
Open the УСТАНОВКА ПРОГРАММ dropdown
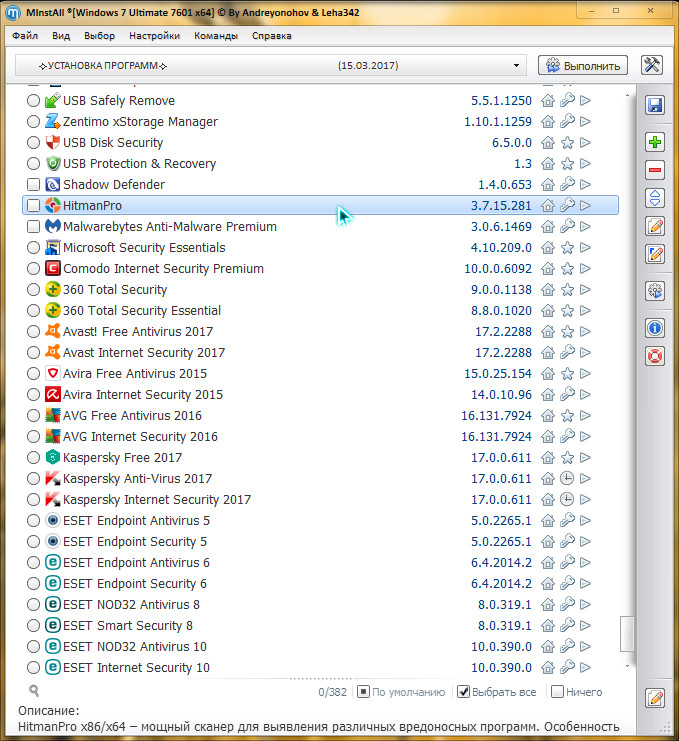pyautogui.click(x=270, y=65)
